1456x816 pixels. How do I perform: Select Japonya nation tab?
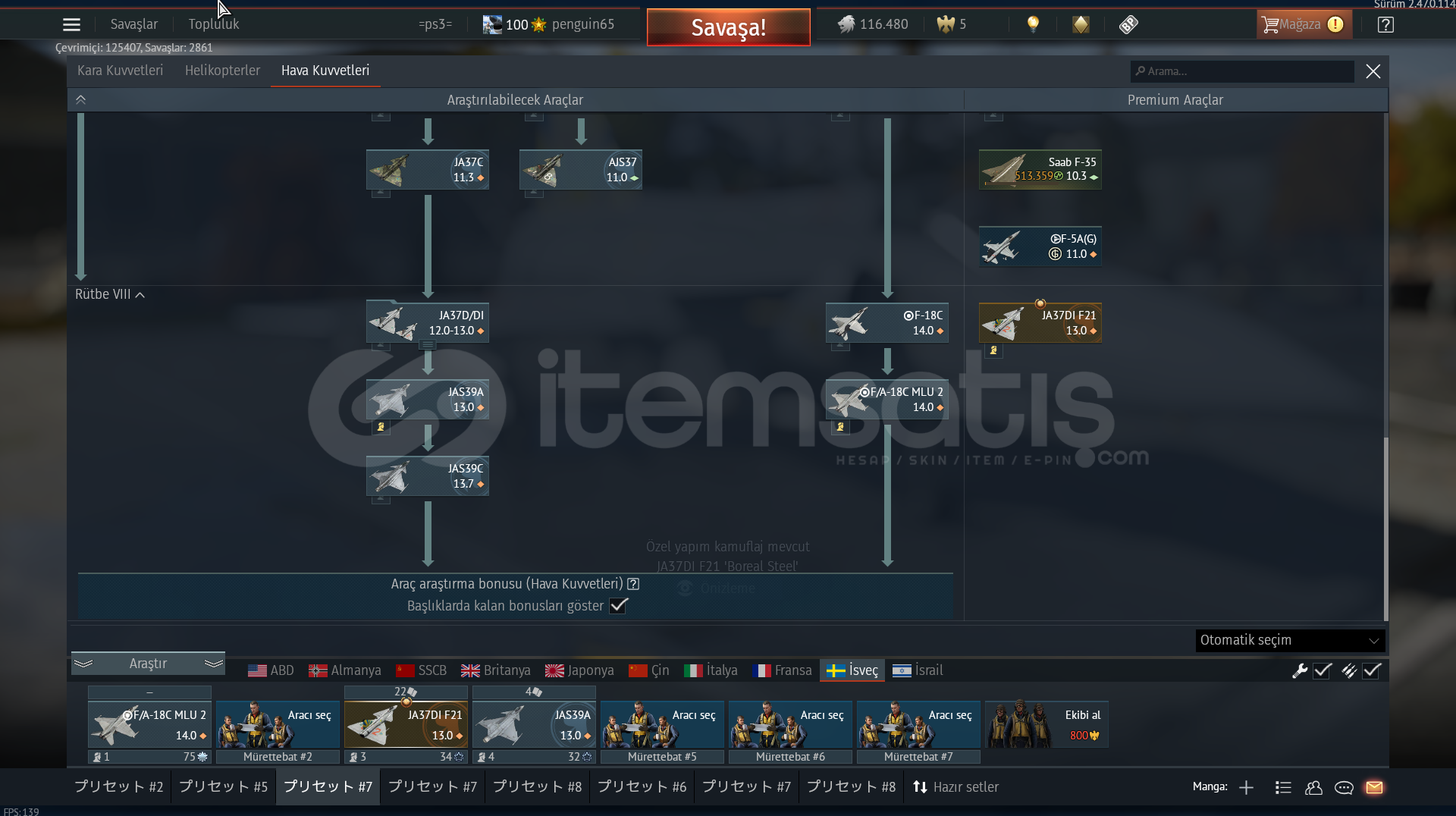(x=580, y=670)
